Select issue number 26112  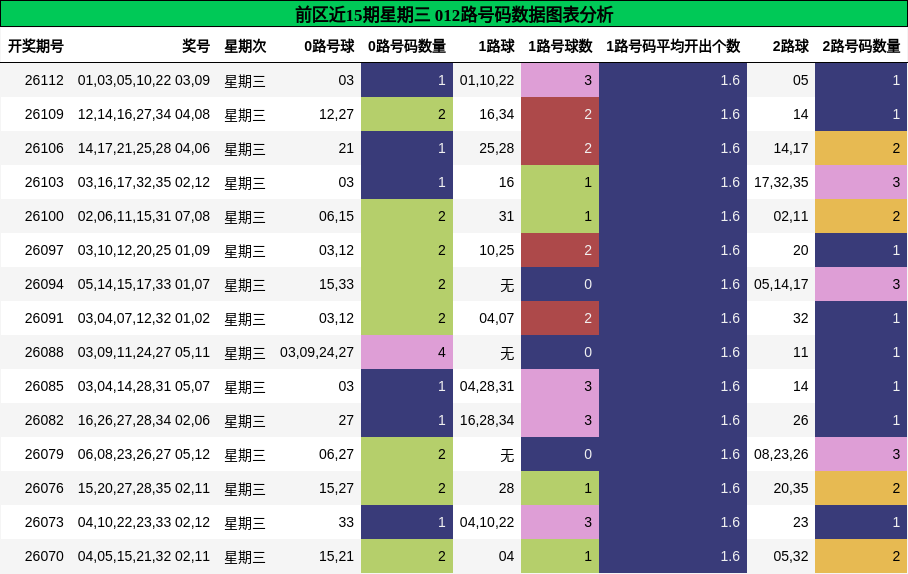(x=44, y=81)
